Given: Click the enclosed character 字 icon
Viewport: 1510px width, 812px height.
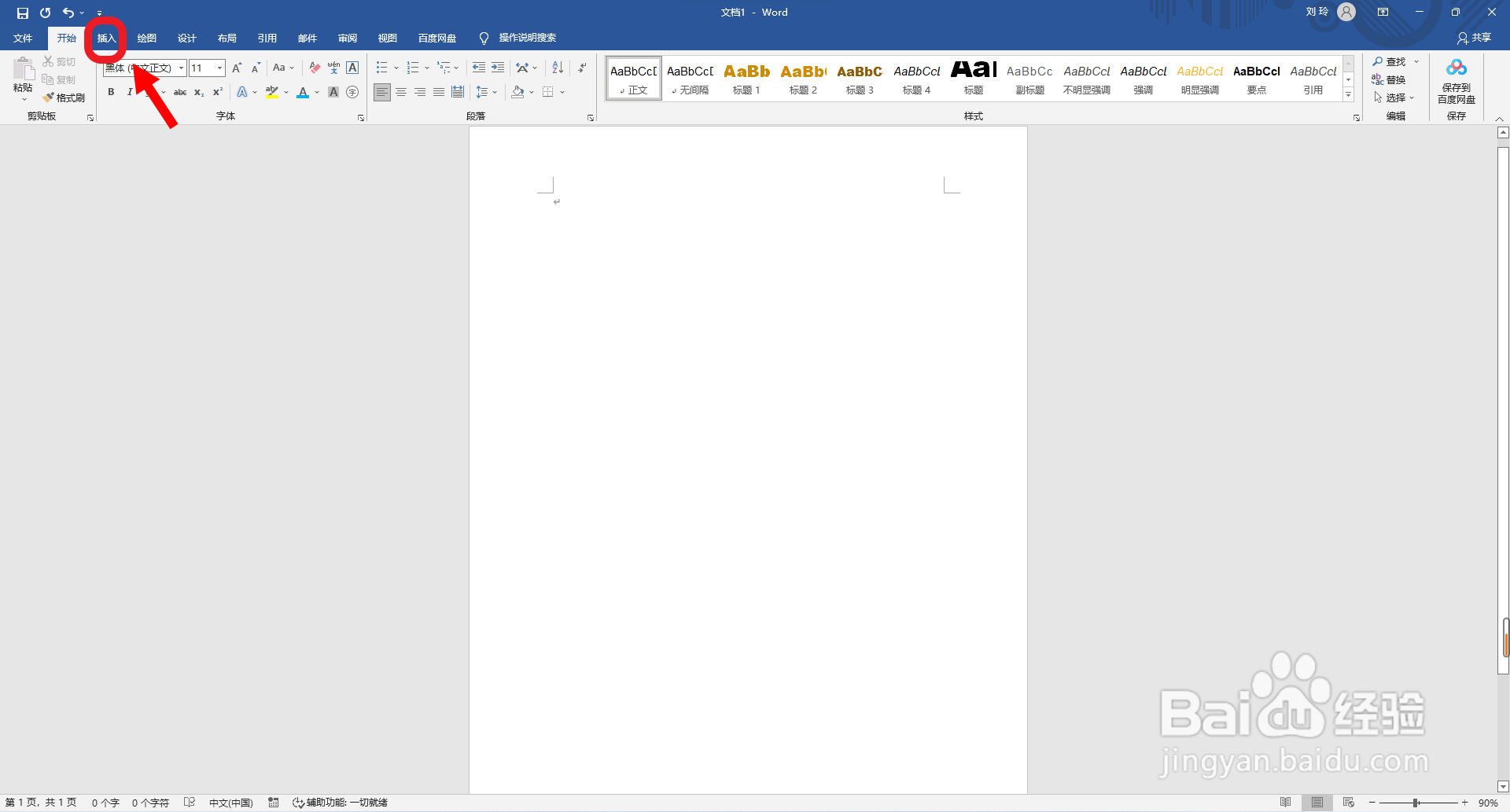Looking at the screenshot, I should 352,92.
